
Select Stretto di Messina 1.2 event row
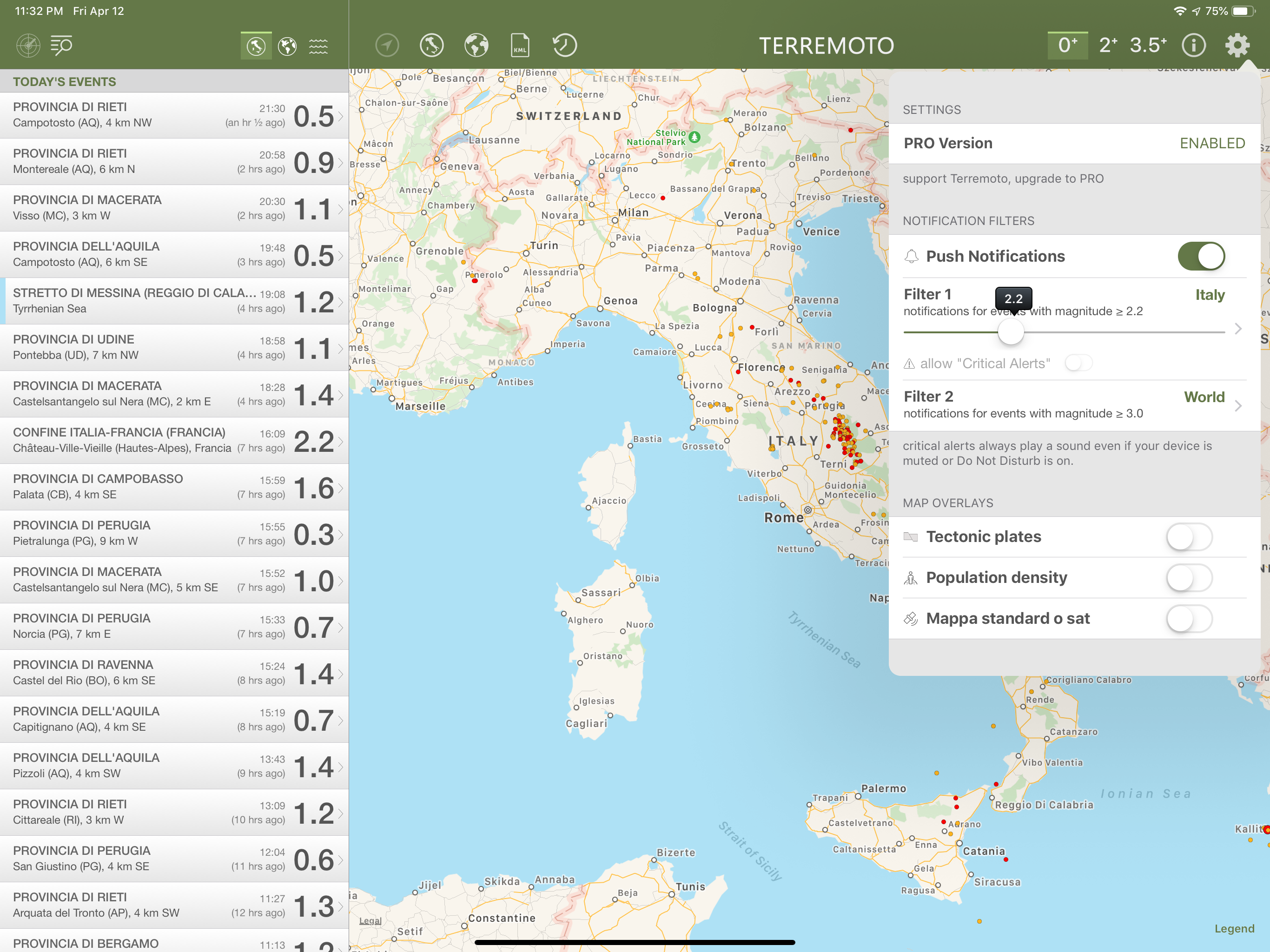tap(174, 301)
